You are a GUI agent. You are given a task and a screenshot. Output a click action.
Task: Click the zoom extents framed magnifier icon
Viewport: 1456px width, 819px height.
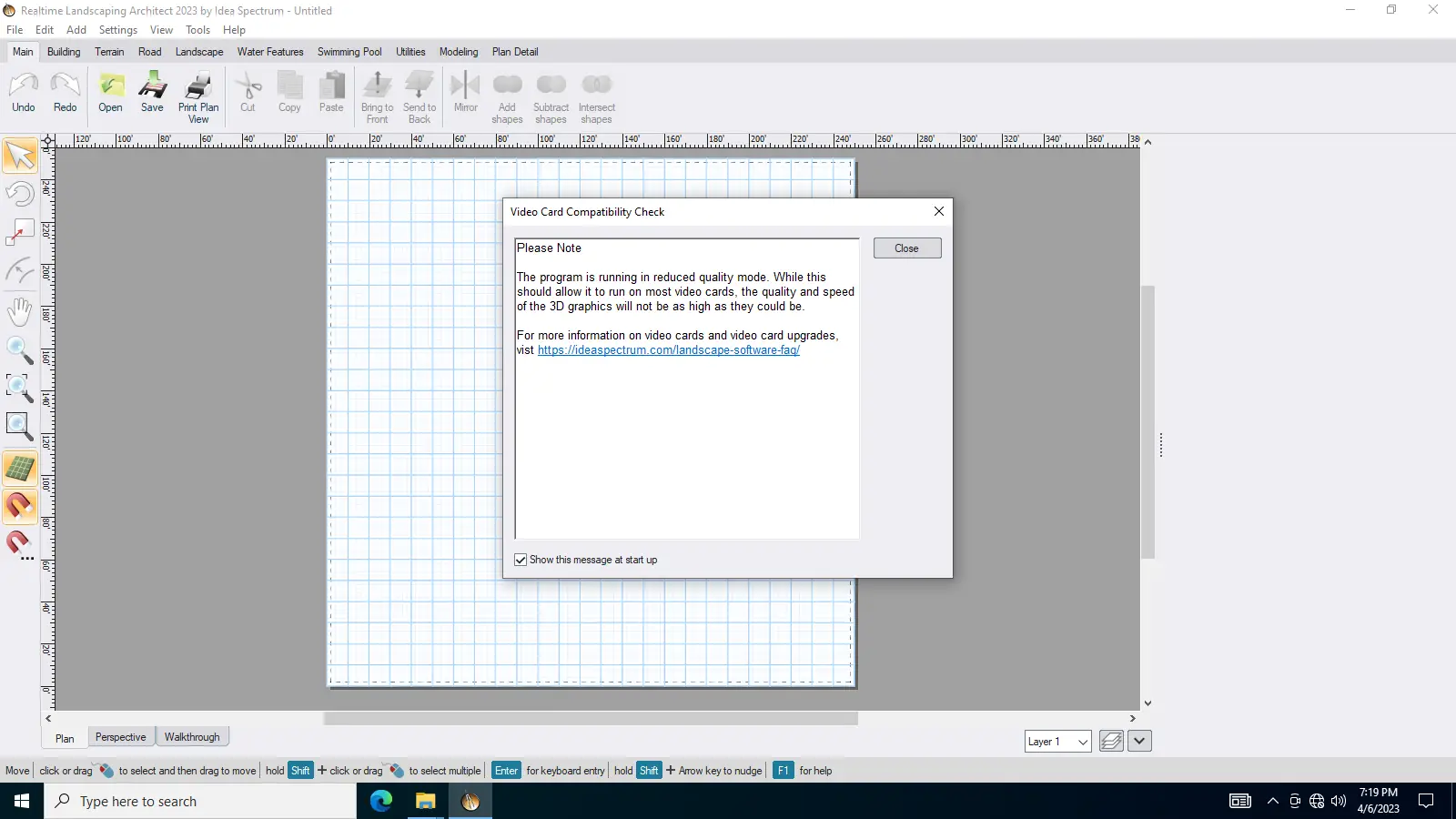[x=20, y=427]
